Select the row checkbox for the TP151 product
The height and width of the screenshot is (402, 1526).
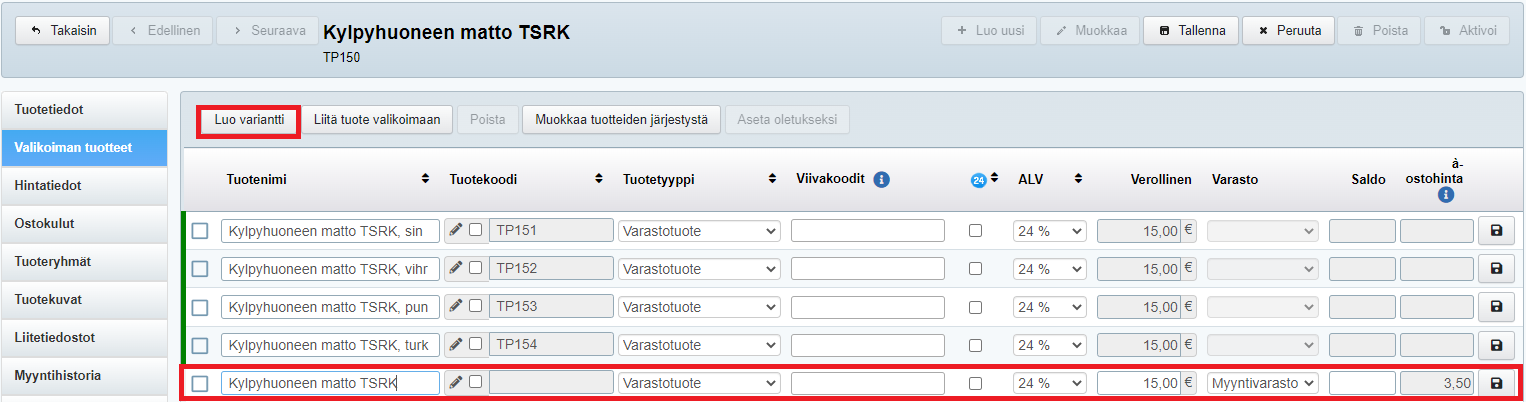(x=200, y=231)
